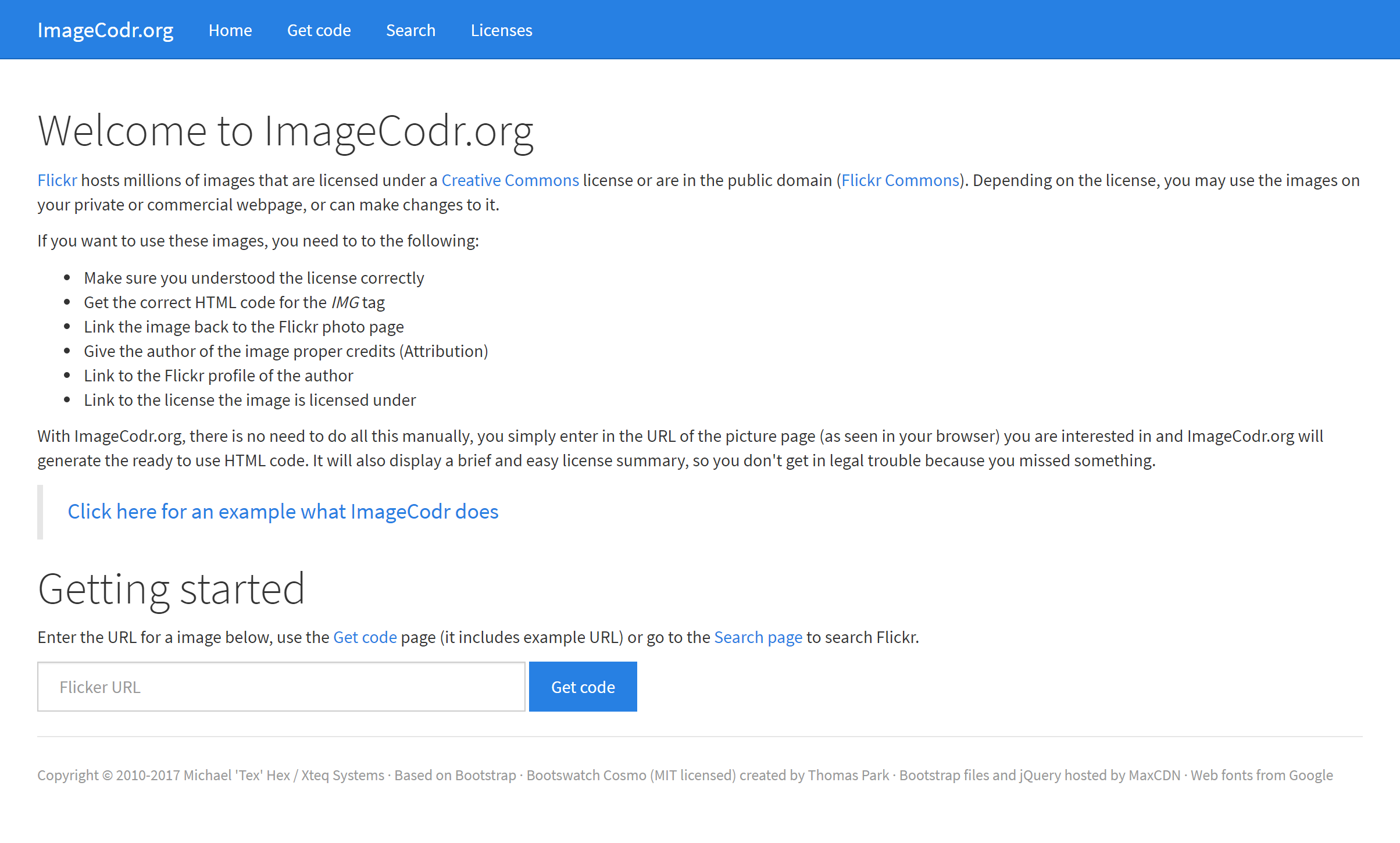Focus the Flicker URL input field
The width and height of the screenshot is (1400, 843).
click(x=281, y=687)
